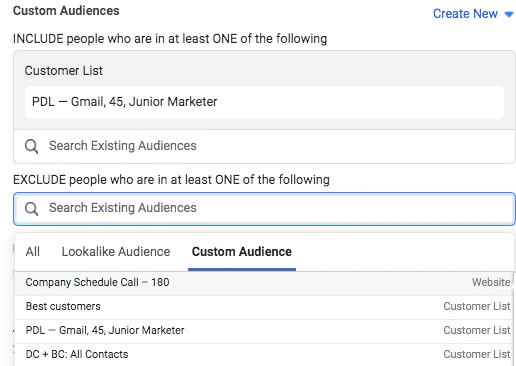Focus the INCLUDE Search Existing Audiences field

click(x=264, y=146)
